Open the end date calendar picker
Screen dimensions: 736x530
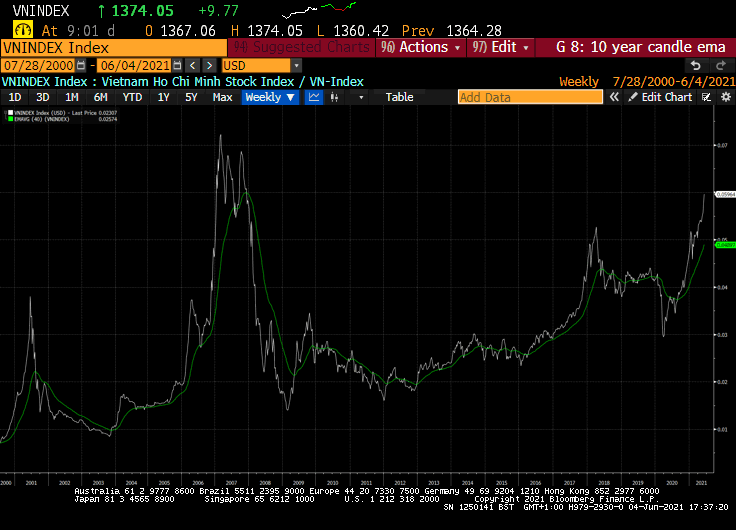[x=177, y=66]
